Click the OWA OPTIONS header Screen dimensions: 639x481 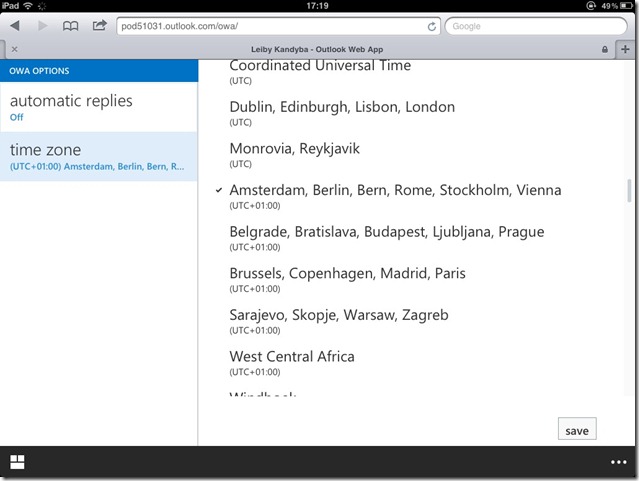(x=99, y=71)
